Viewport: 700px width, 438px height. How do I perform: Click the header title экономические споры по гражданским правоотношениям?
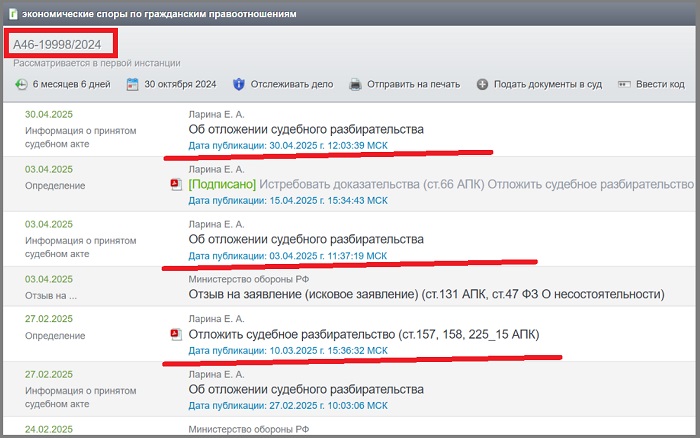pos(159,14)
